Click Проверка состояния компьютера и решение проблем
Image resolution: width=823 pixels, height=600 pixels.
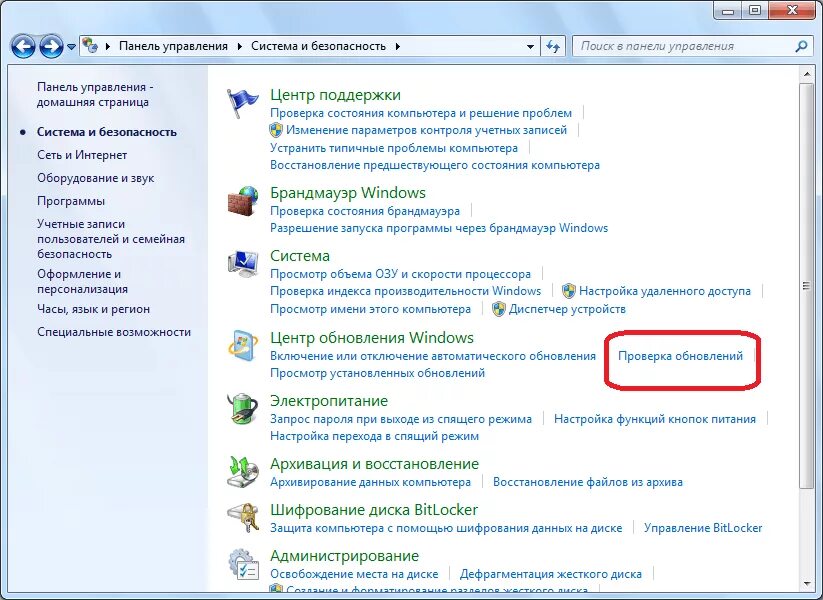coord(421,113)
